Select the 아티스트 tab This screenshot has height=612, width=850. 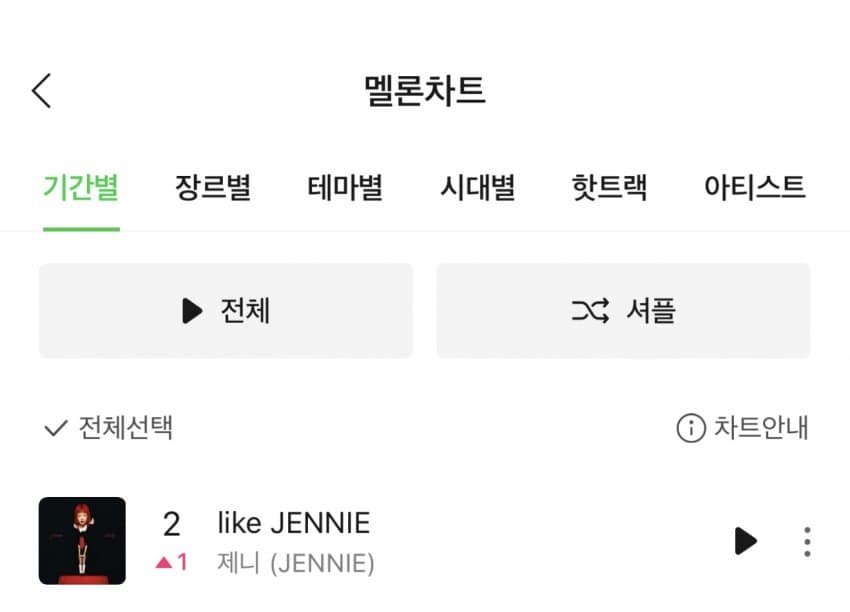click(x=755, y=188)
